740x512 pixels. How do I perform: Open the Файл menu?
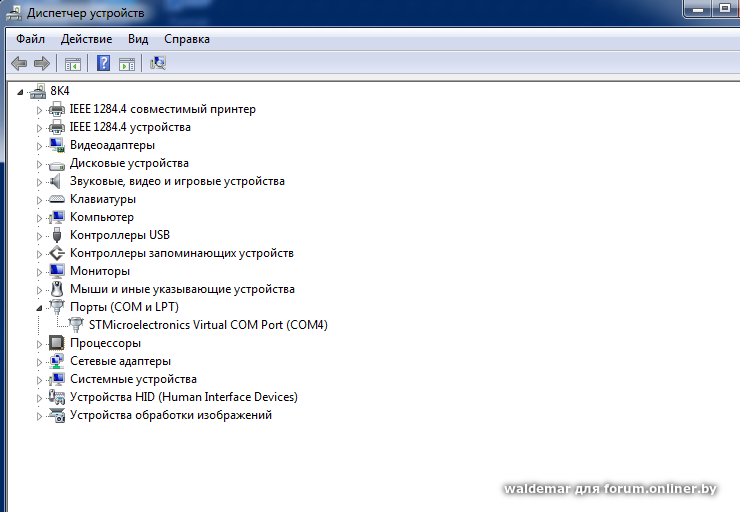tap(30, 39)
